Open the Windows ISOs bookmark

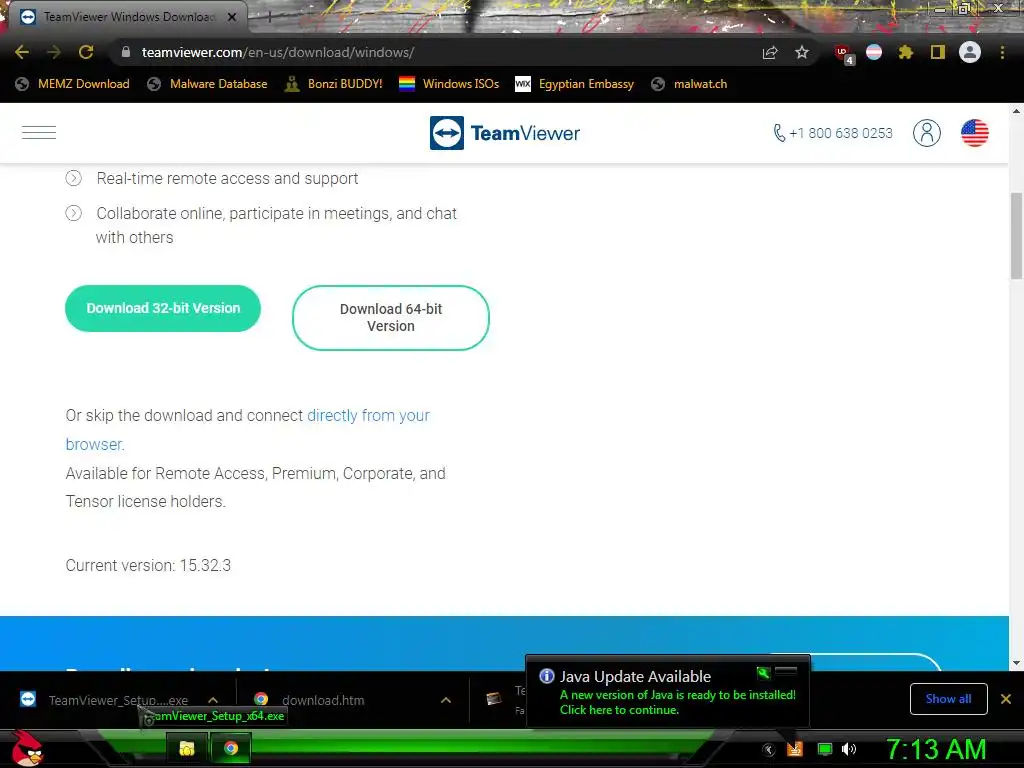point(449,84)
